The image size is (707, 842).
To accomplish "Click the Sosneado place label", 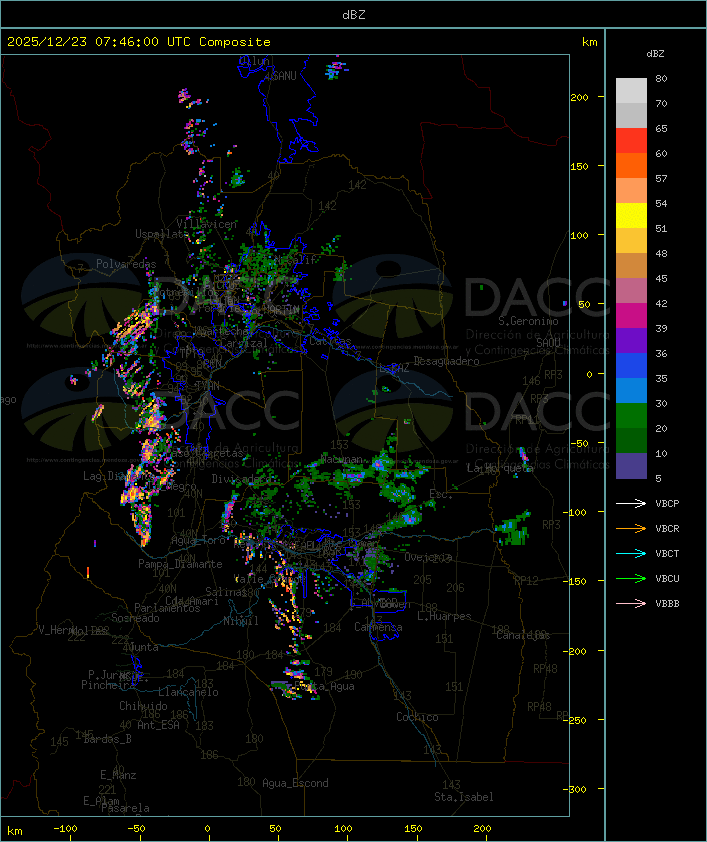I will click(135, 618).
